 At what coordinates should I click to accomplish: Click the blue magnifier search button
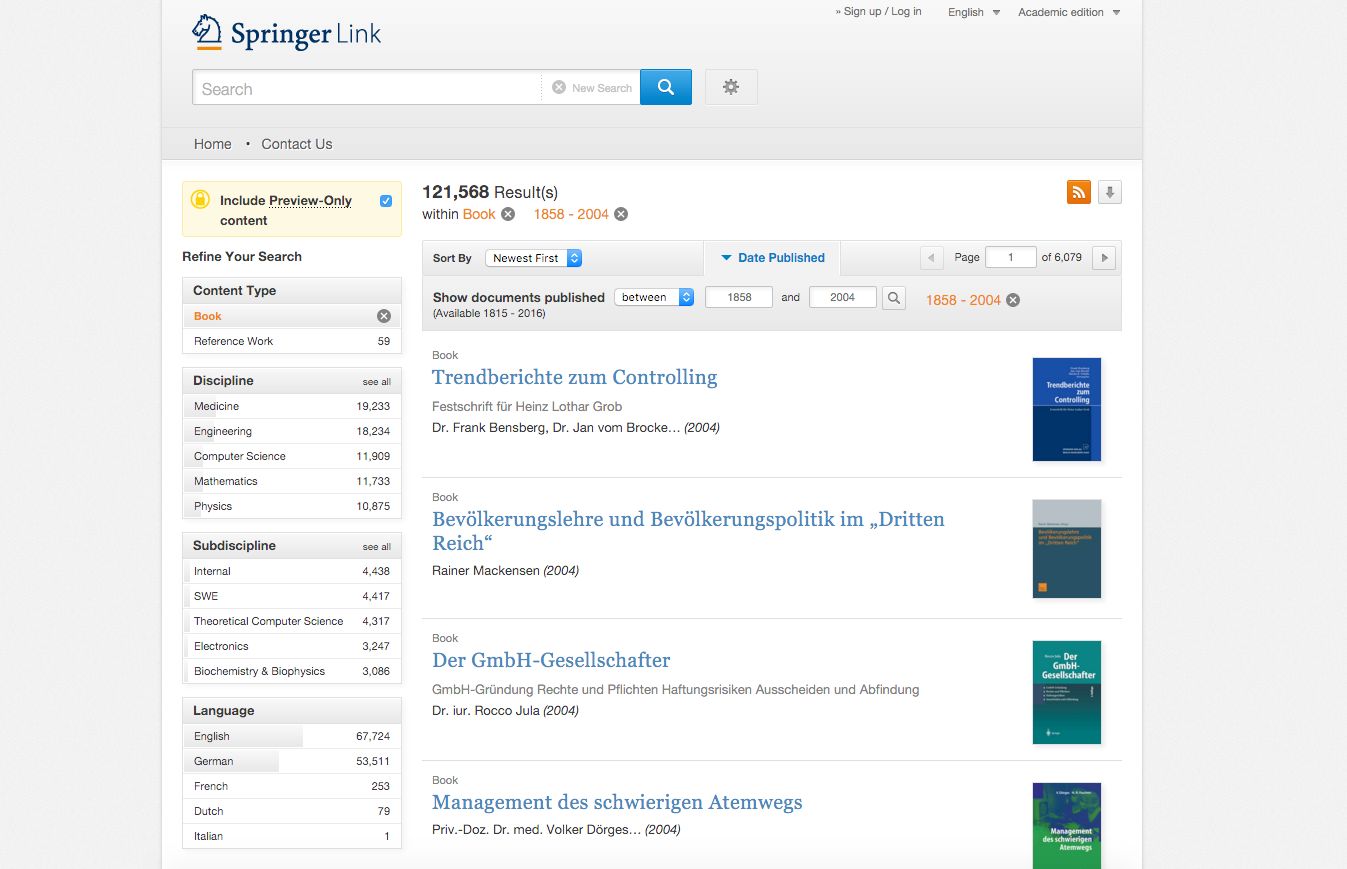coord(666,87)
